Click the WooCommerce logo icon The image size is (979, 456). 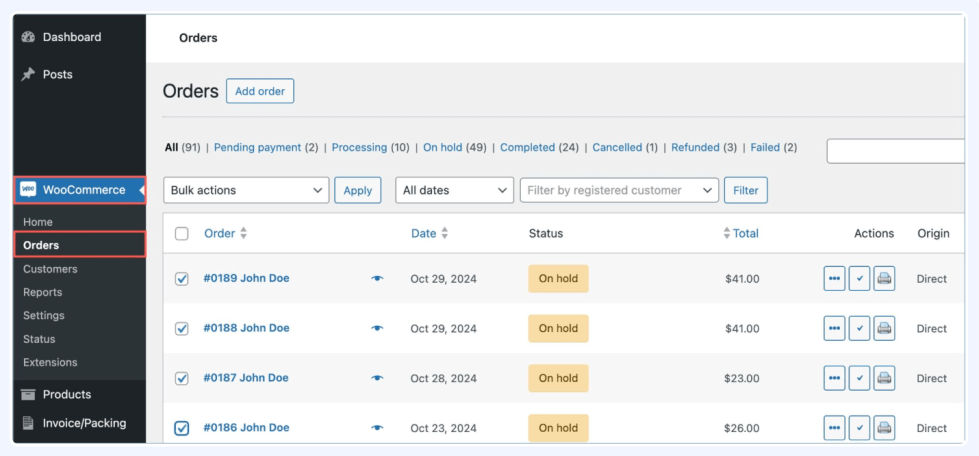(28, 190)
